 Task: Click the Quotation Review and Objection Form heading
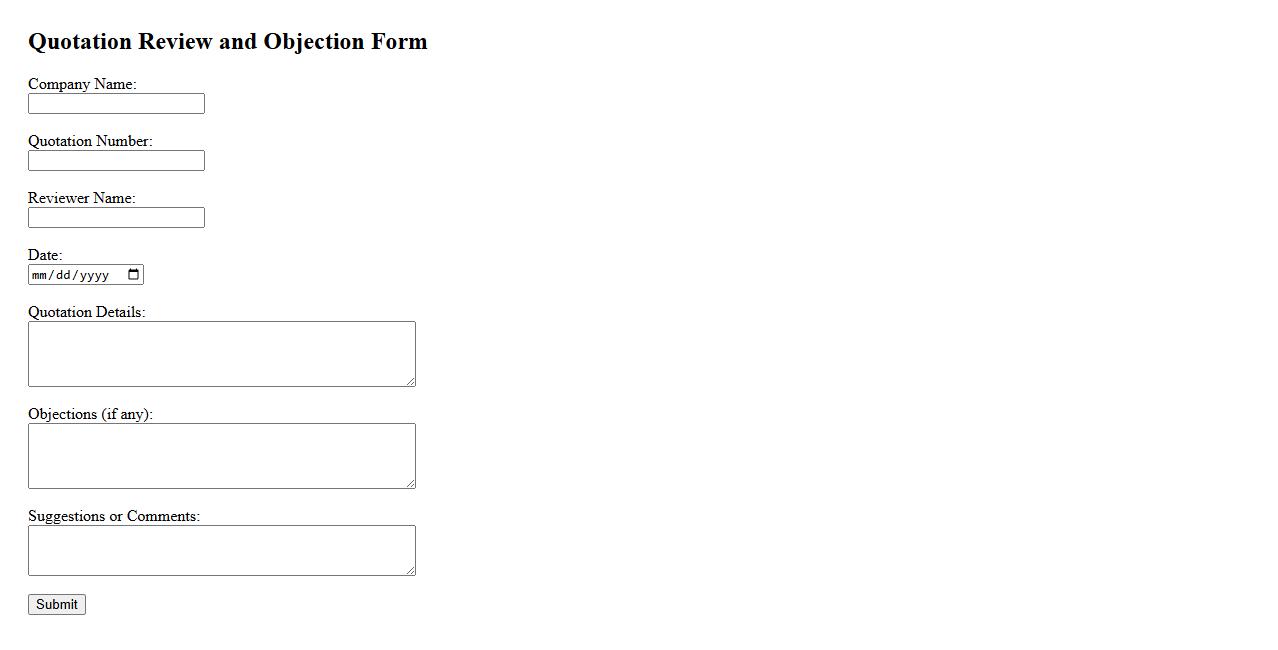[228, 41]
